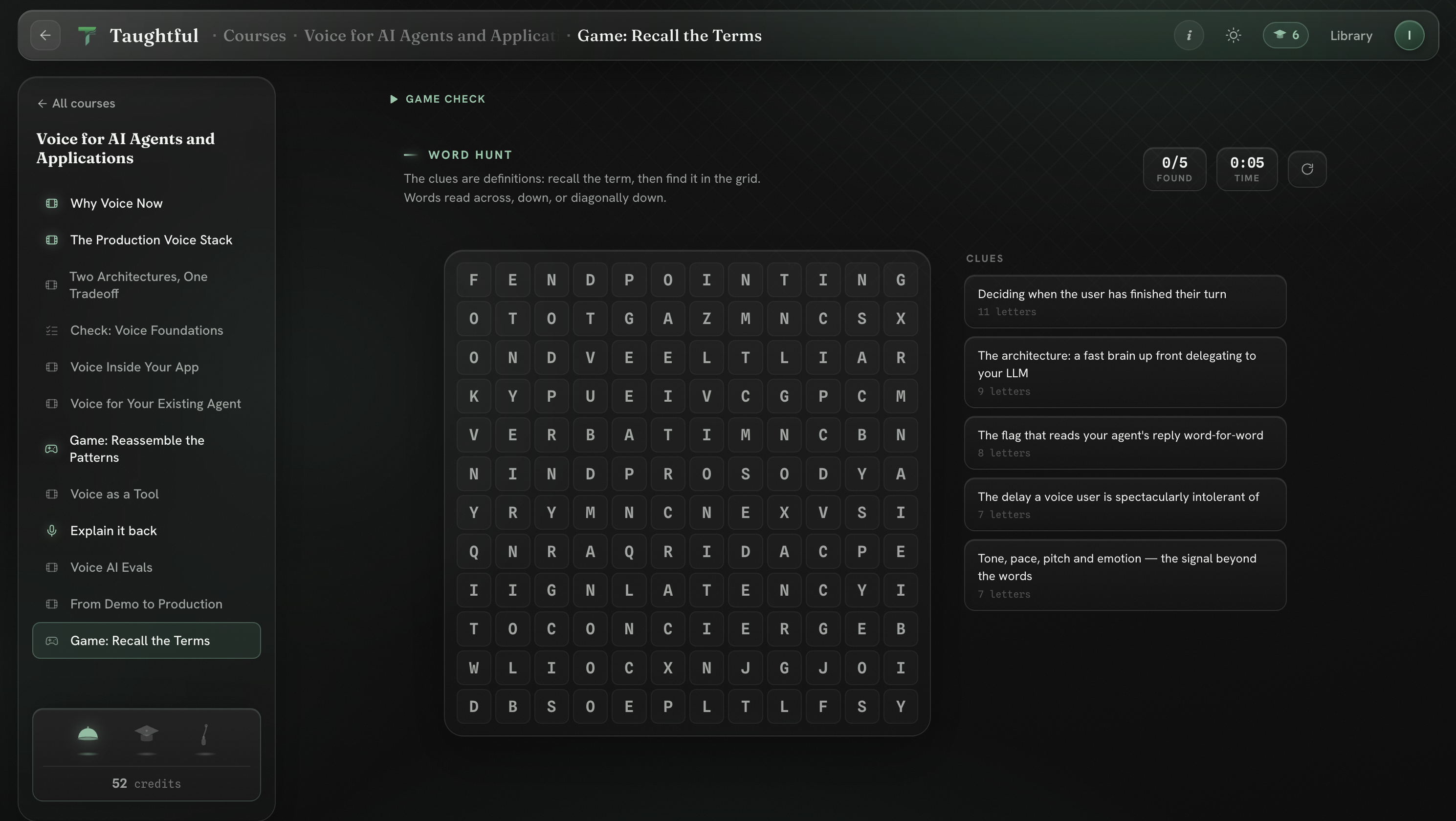Screen dimensions: 1456x821
Task: Click the Taughtful green logo icon
Action: tap(87, 36)
